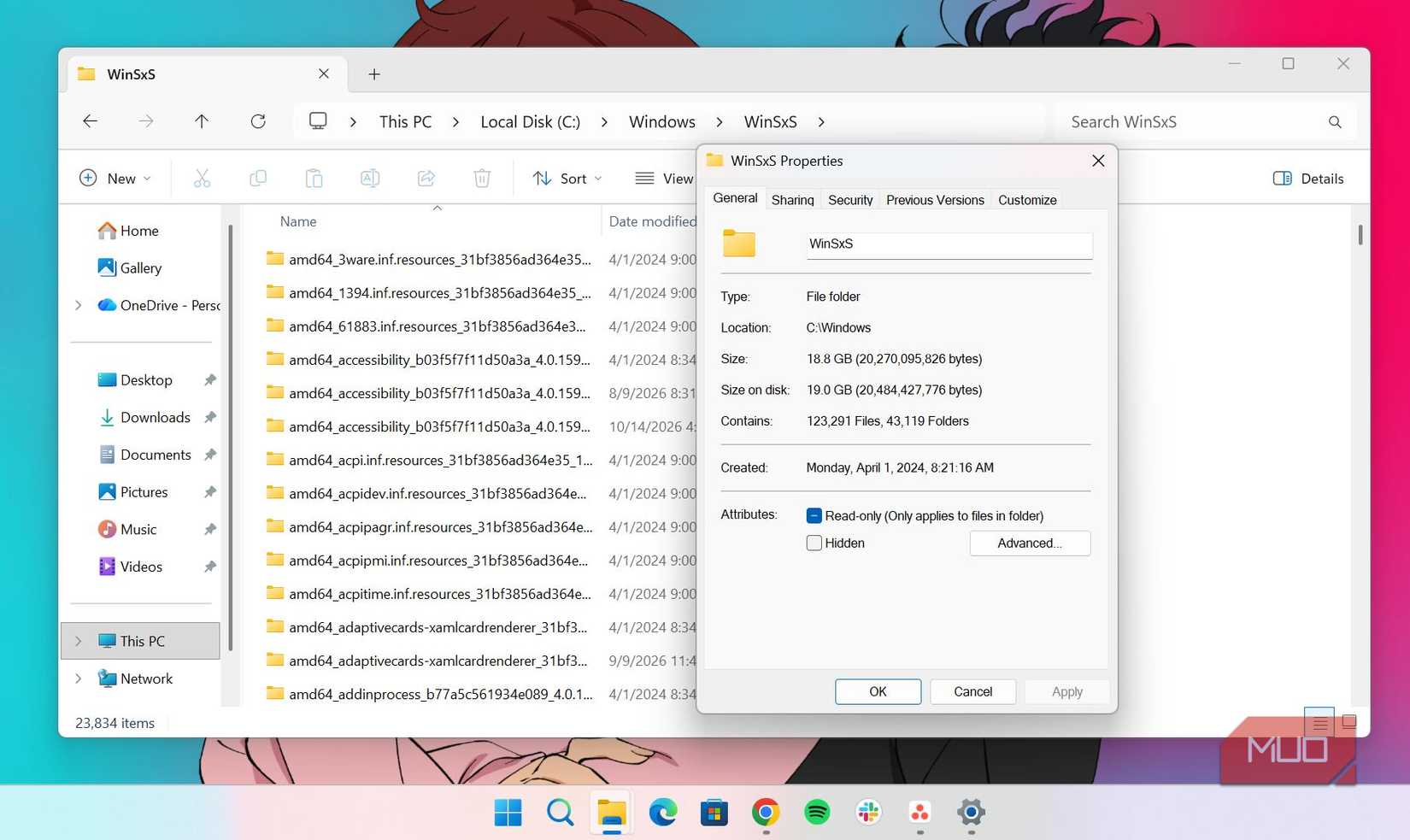Open chevron after WinSxS in address bar
This screenshot has width=1410, height=840.
pyautogui.click(x=821, y=122)
